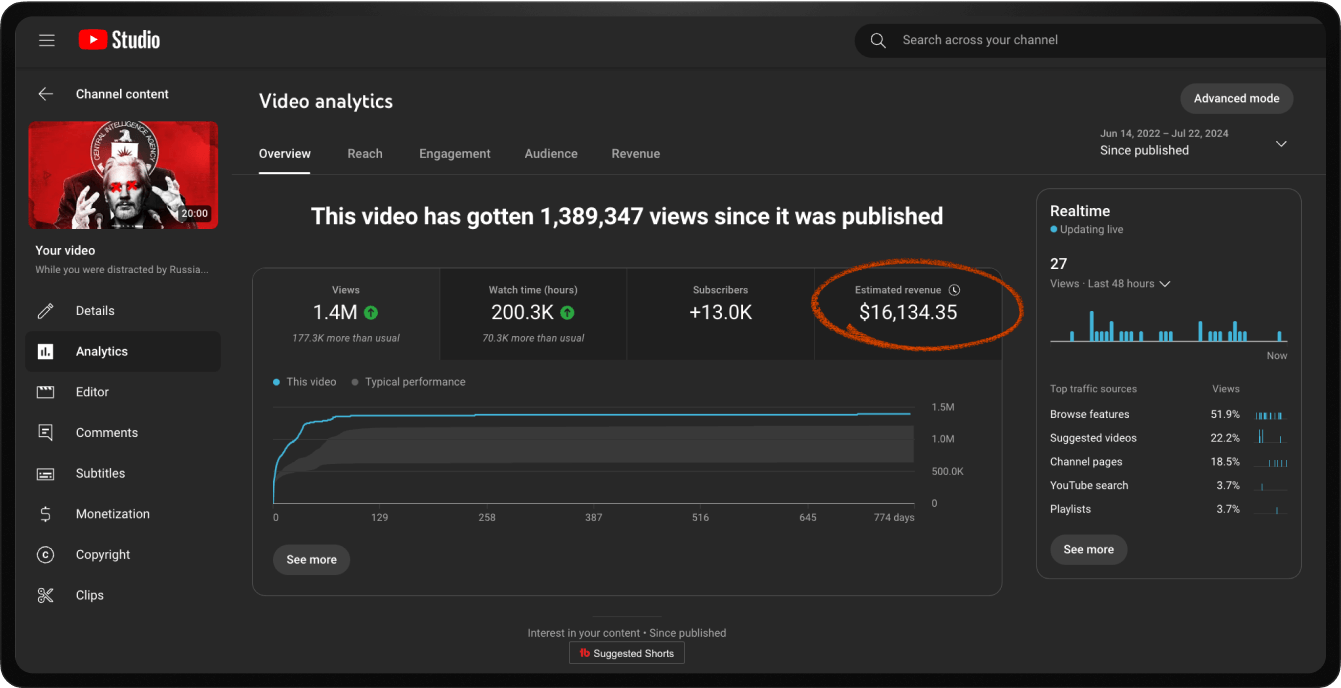
Task: Switch to the Reach tab
Action: pyautogui.click(x=365, y=154)
